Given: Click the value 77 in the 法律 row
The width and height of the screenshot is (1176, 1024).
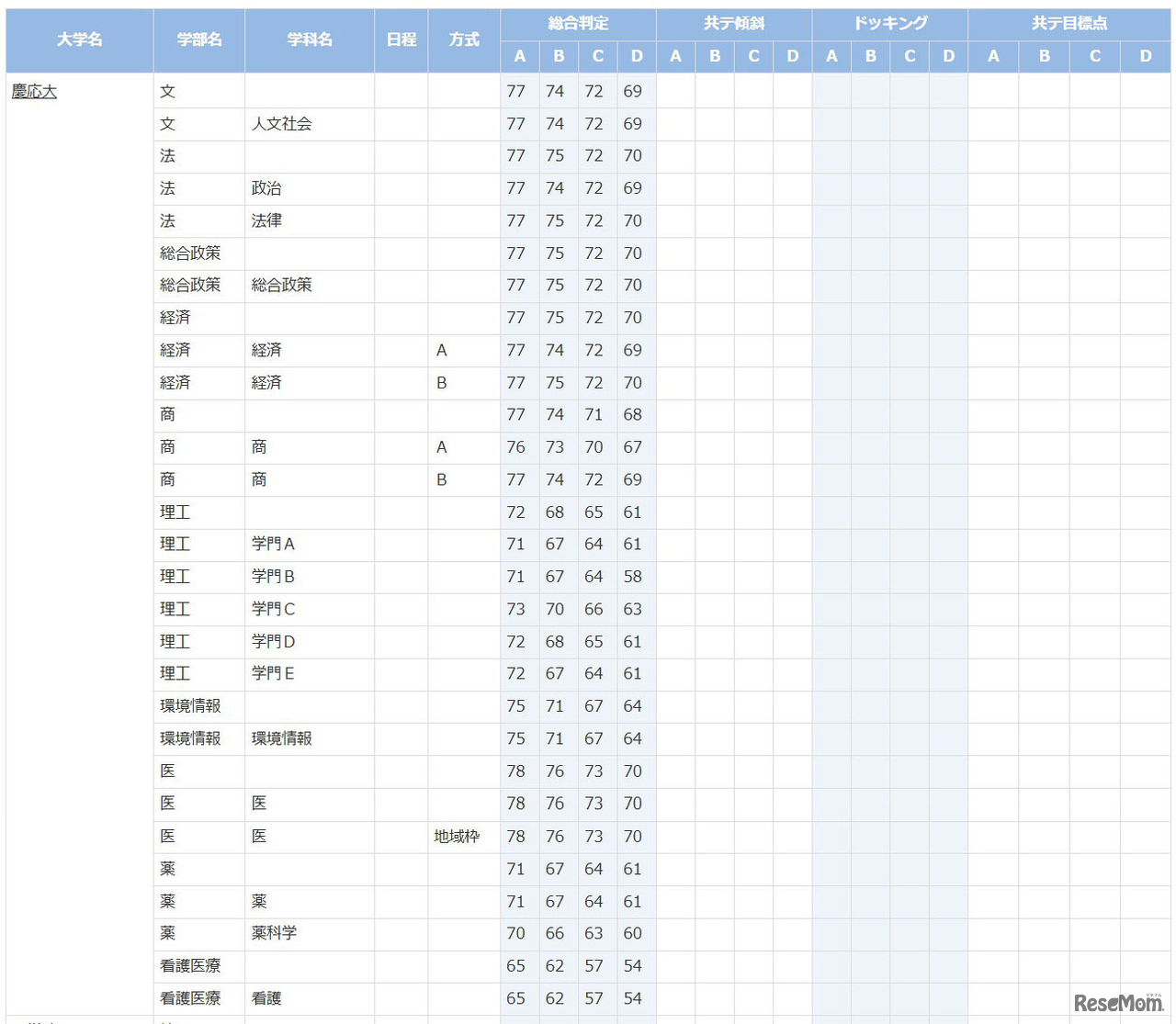Looking at the screenshot, I should [516, 221].
